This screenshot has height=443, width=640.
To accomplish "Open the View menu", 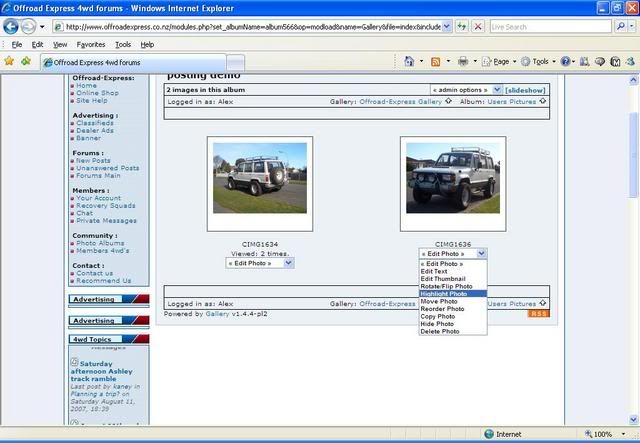I will pyautogui.click(x=60, y=45).
